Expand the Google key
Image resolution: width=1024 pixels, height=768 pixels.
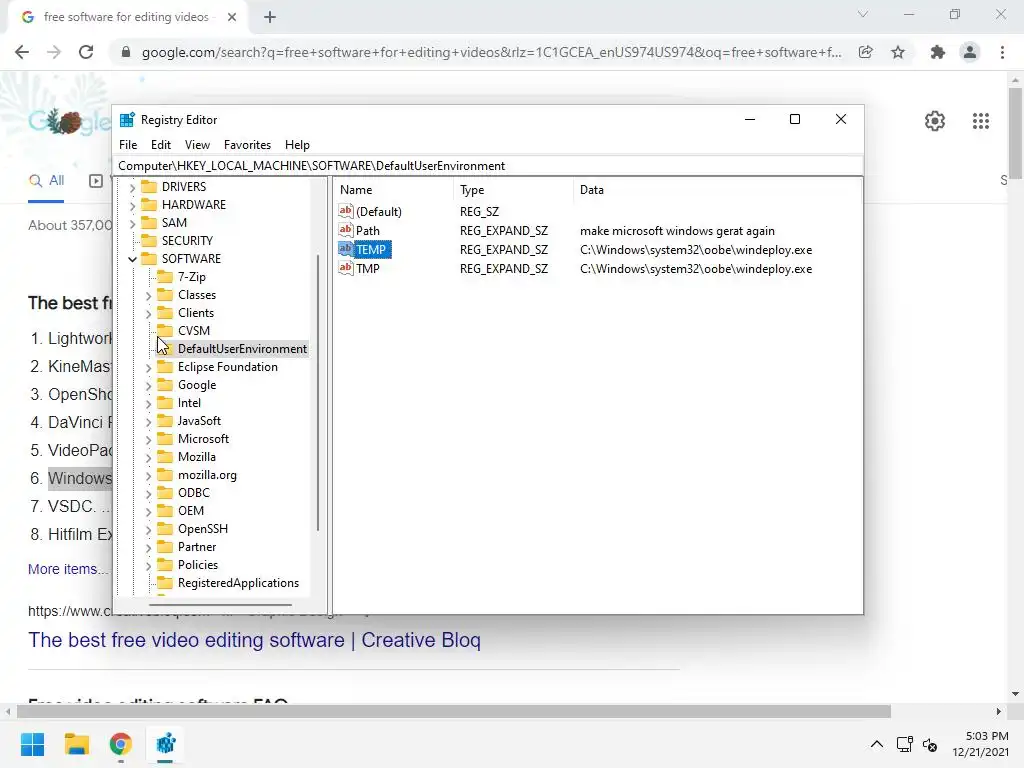tap(148, 385)
